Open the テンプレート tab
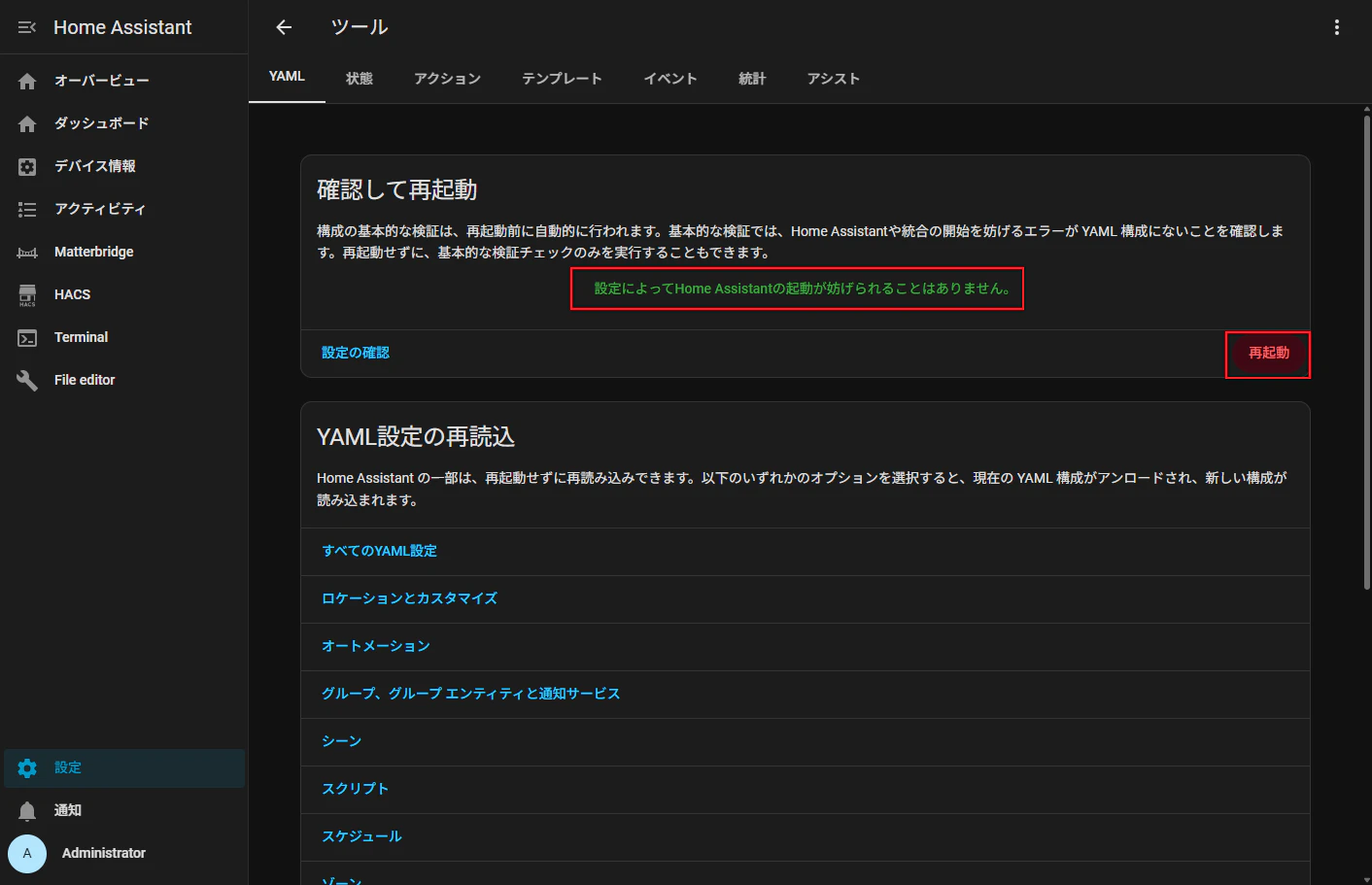The image size is (1372, 885). tap(562, 79)
